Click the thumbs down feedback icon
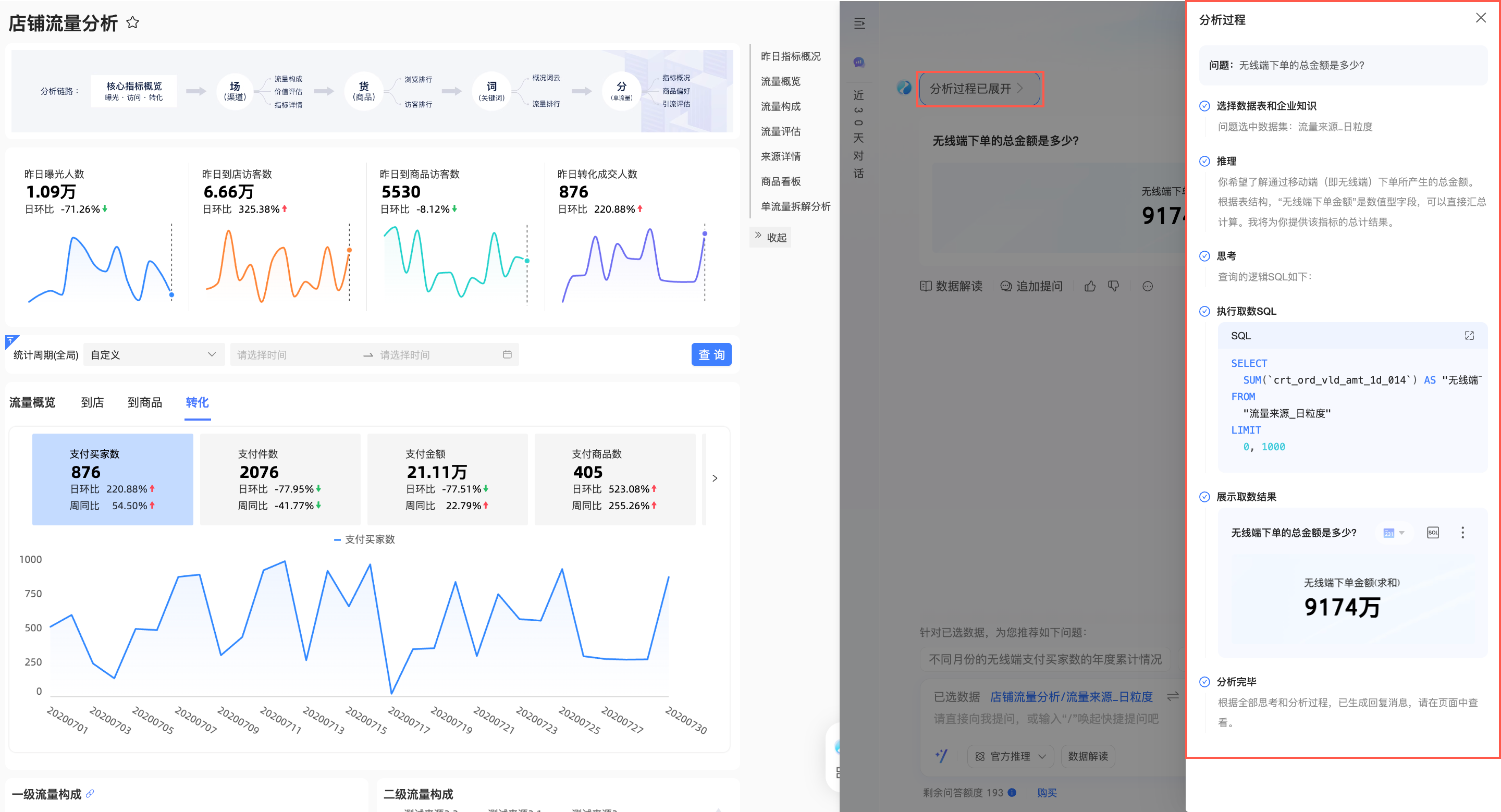 1114,286
